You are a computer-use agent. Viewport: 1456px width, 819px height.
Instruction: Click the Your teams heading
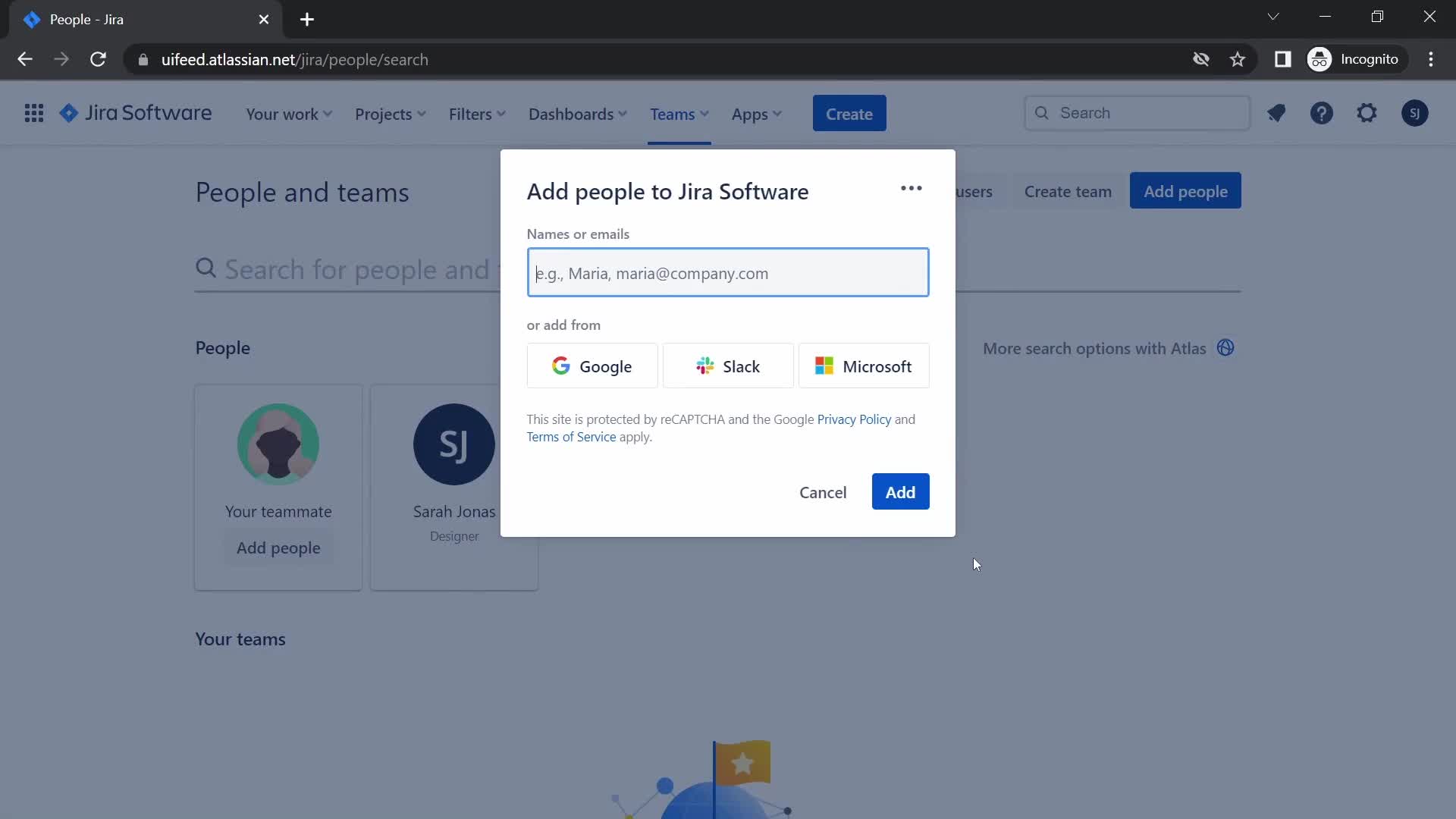240,639
